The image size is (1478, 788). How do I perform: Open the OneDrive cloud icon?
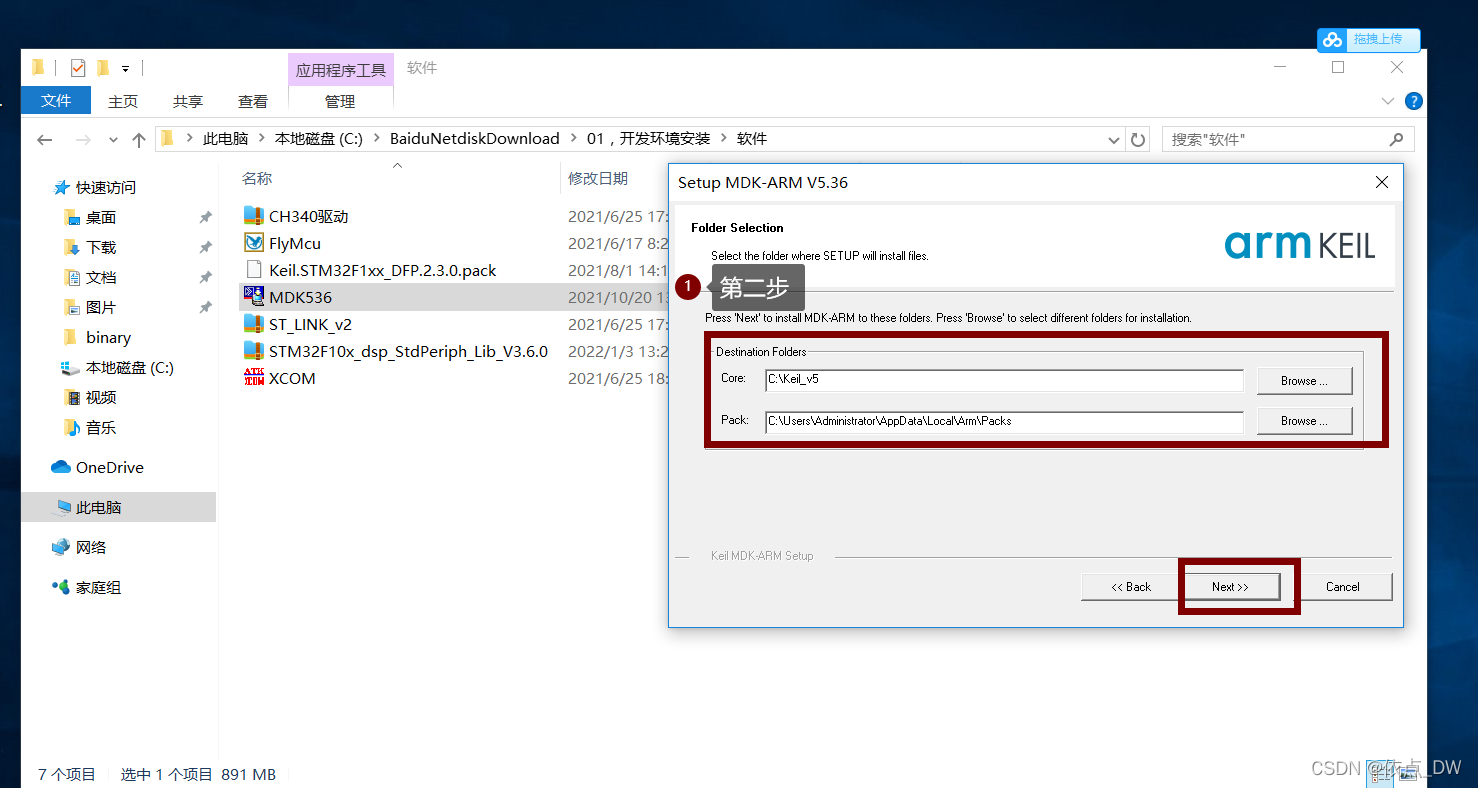(61, 467)
